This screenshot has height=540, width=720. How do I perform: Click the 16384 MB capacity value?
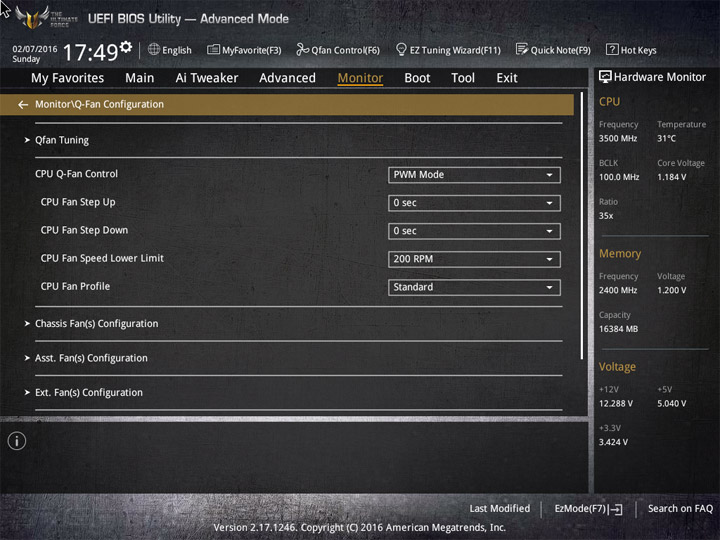pos(619,329)
